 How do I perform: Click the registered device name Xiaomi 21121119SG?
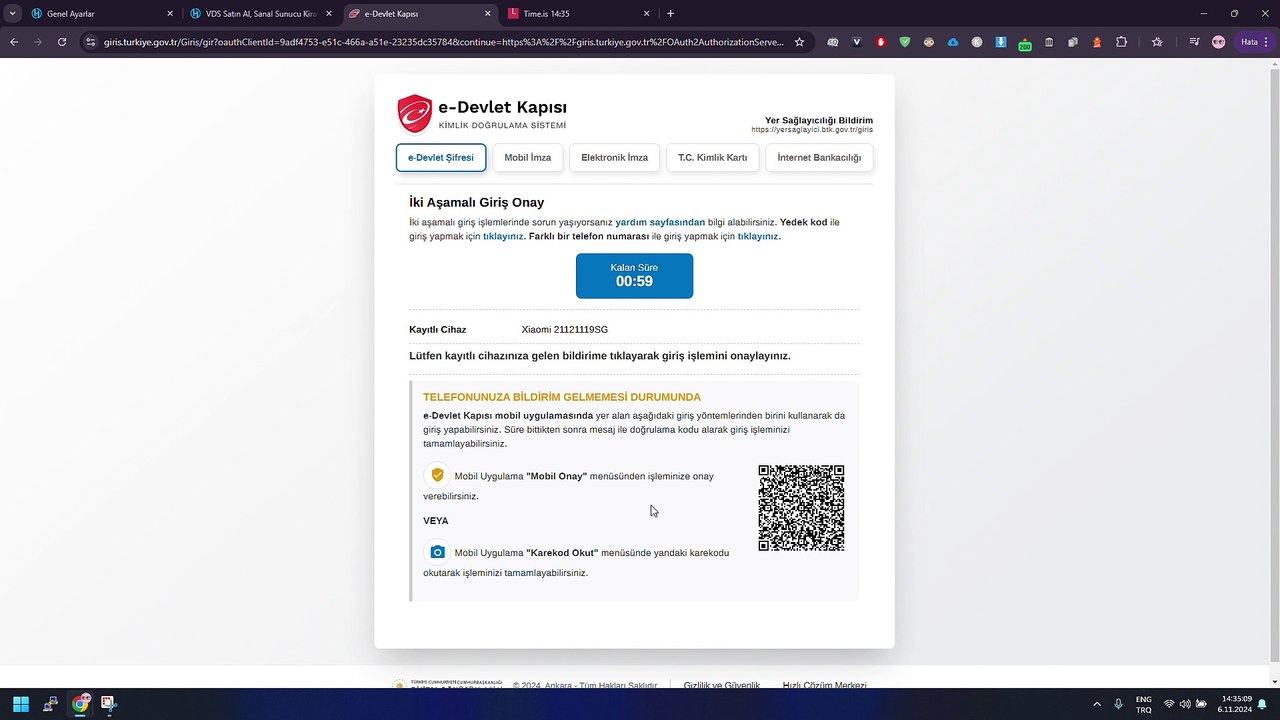[x=565, y=330]
